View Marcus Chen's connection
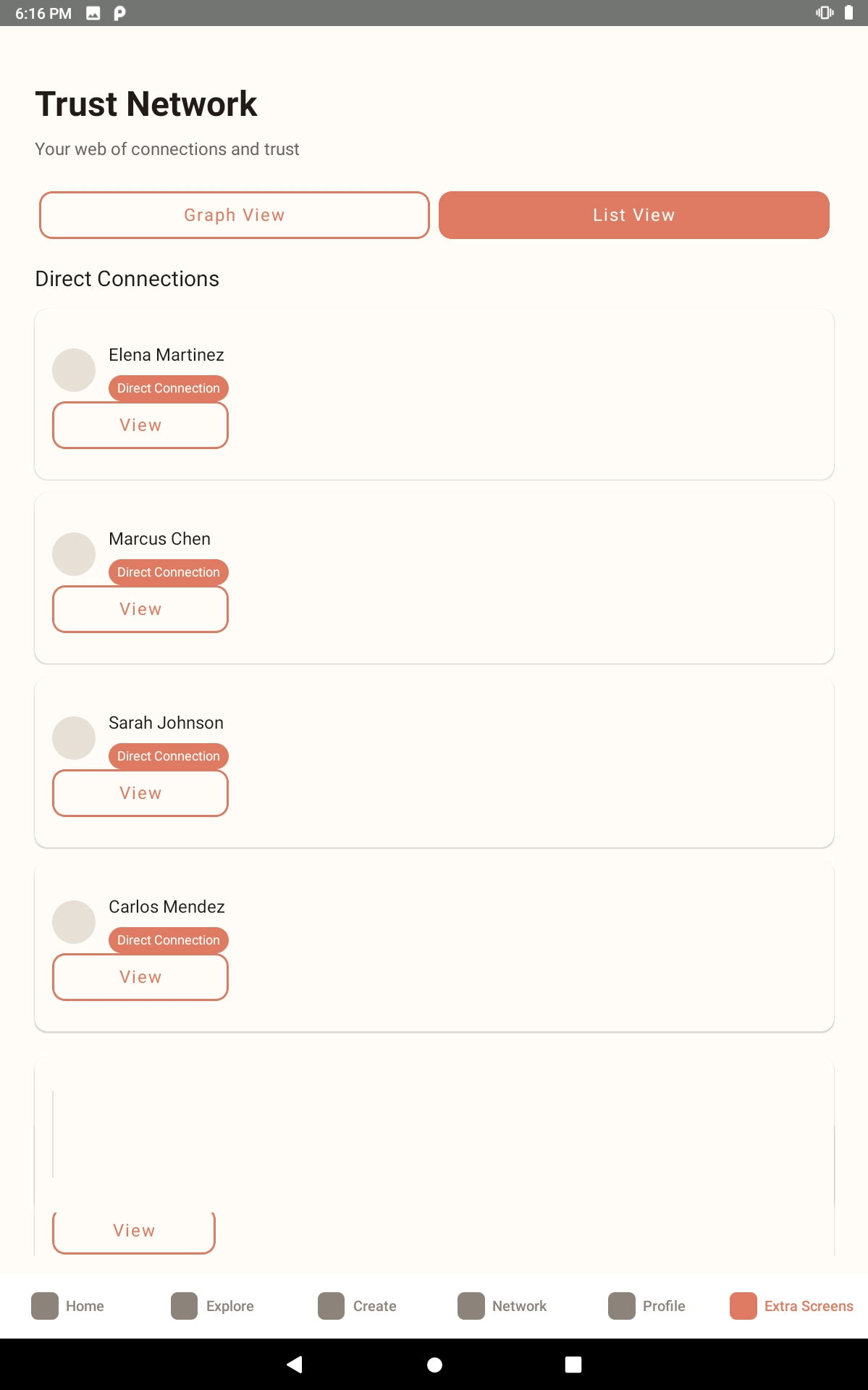The image size is (868, 1390). [140, 610]
